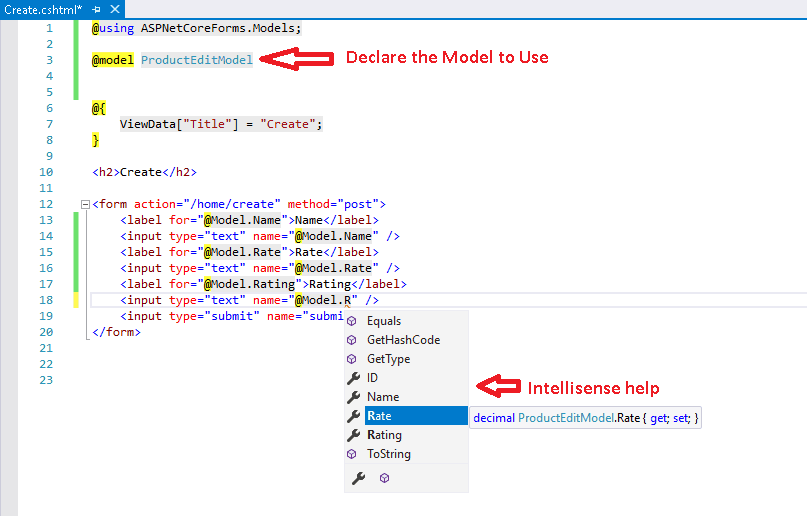
Task: Click the wrench icon next to Rating
Action: [x=353, y=435]
